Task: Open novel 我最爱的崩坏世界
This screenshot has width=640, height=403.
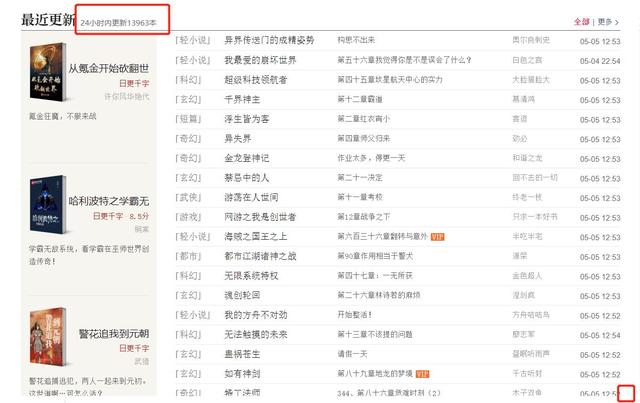Action: [x=260, y=60]
